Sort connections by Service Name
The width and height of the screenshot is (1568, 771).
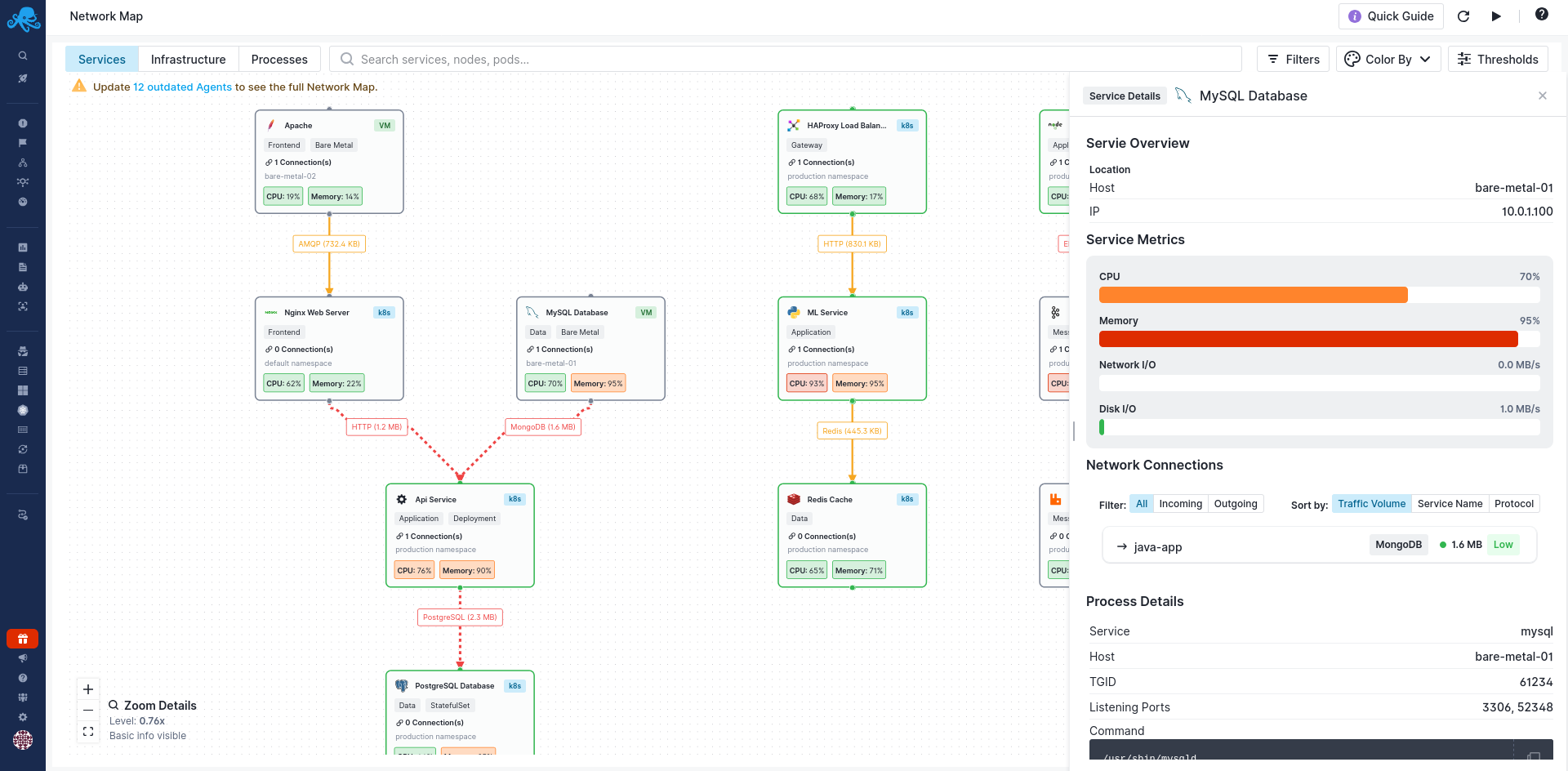pyautogui.click(x=1449, y=504)
